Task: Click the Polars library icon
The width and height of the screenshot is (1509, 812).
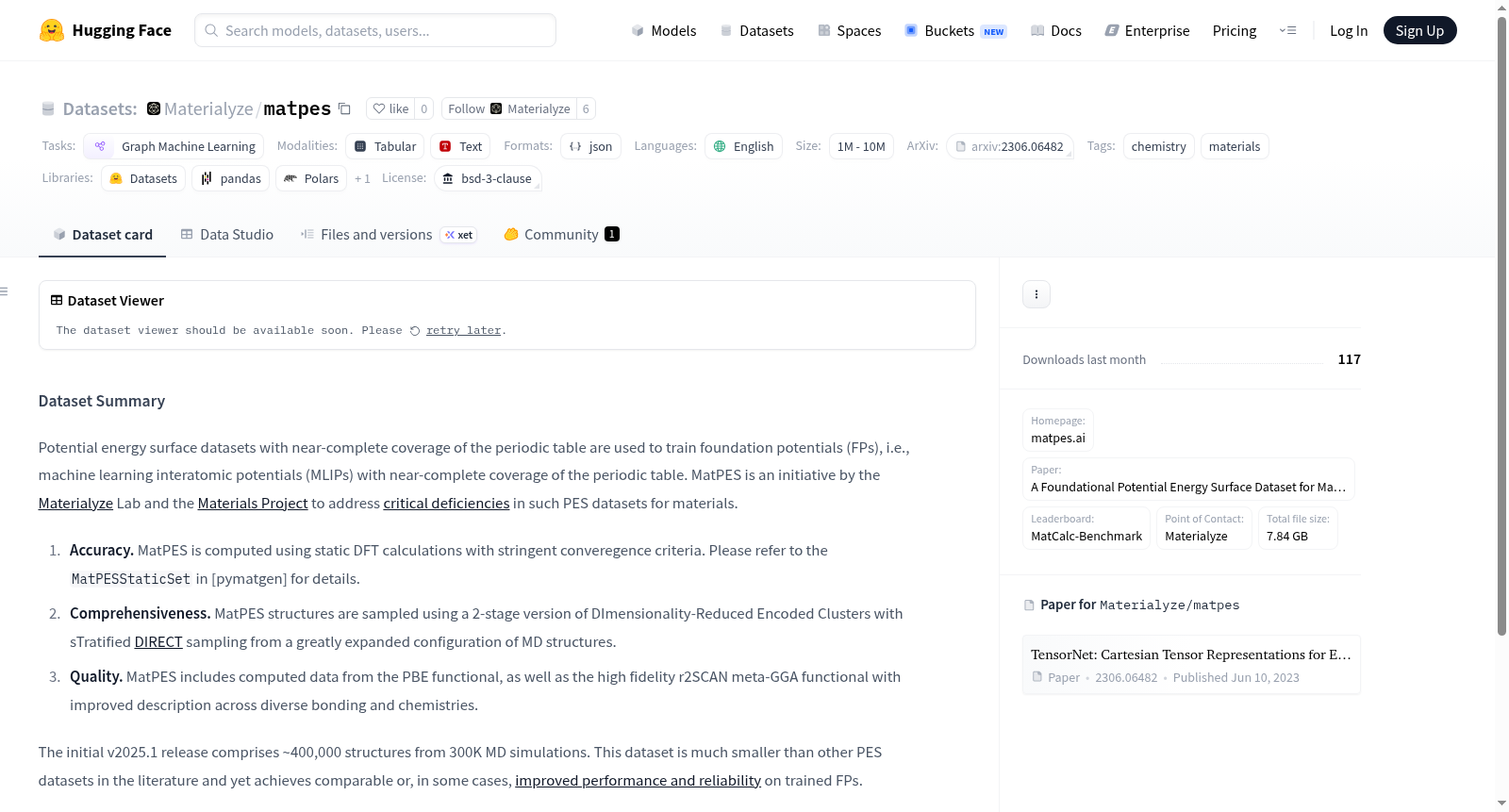Action: coord(290,178)
